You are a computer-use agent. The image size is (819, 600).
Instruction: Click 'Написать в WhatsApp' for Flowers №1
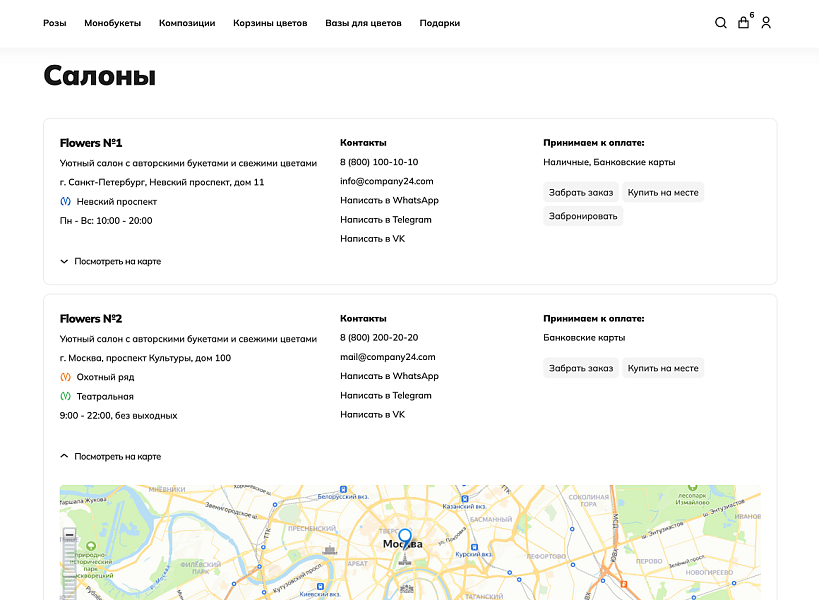tap(389, 201)
